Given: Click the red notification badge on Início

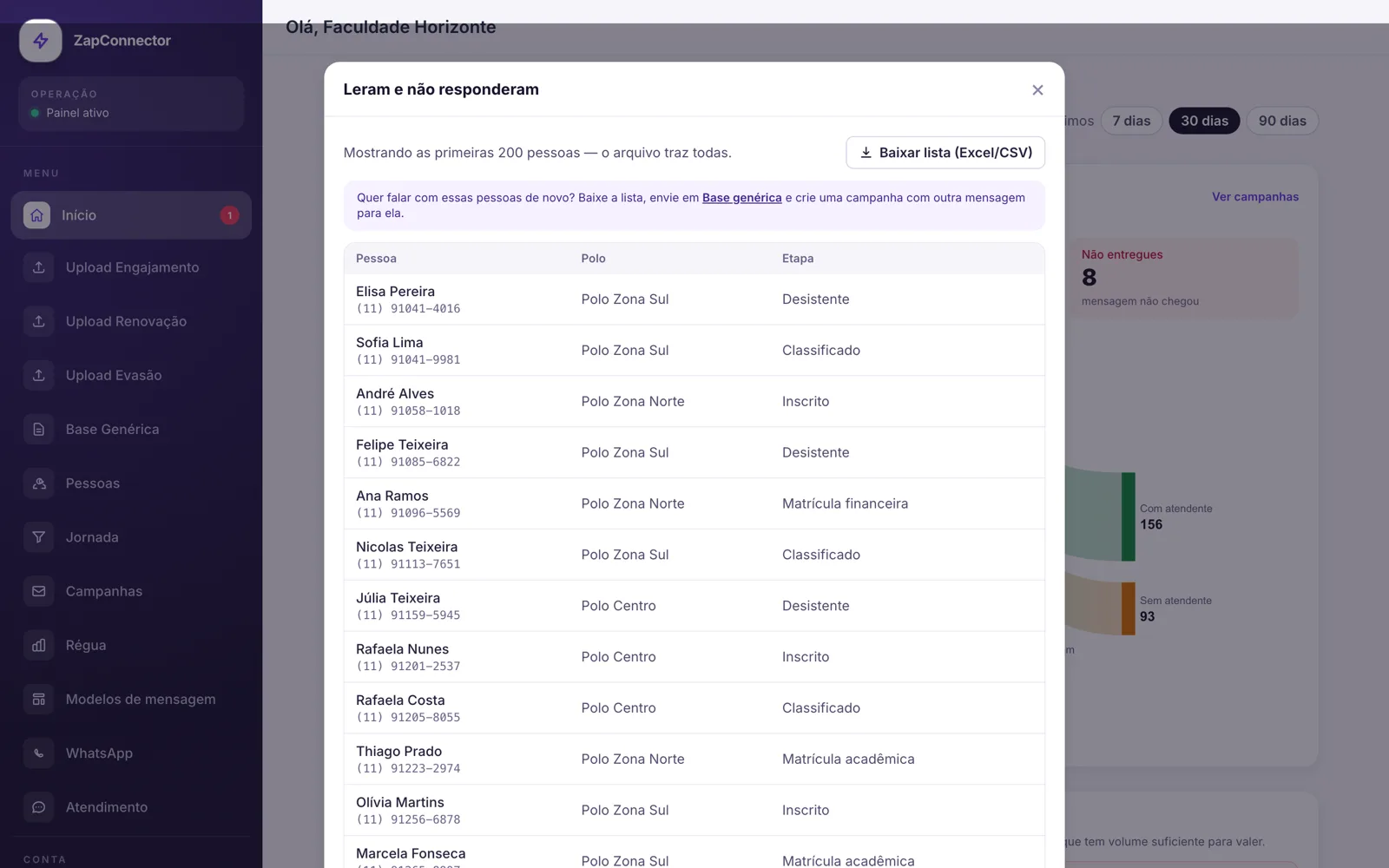Looking at the screenshot, I should 229,215.
